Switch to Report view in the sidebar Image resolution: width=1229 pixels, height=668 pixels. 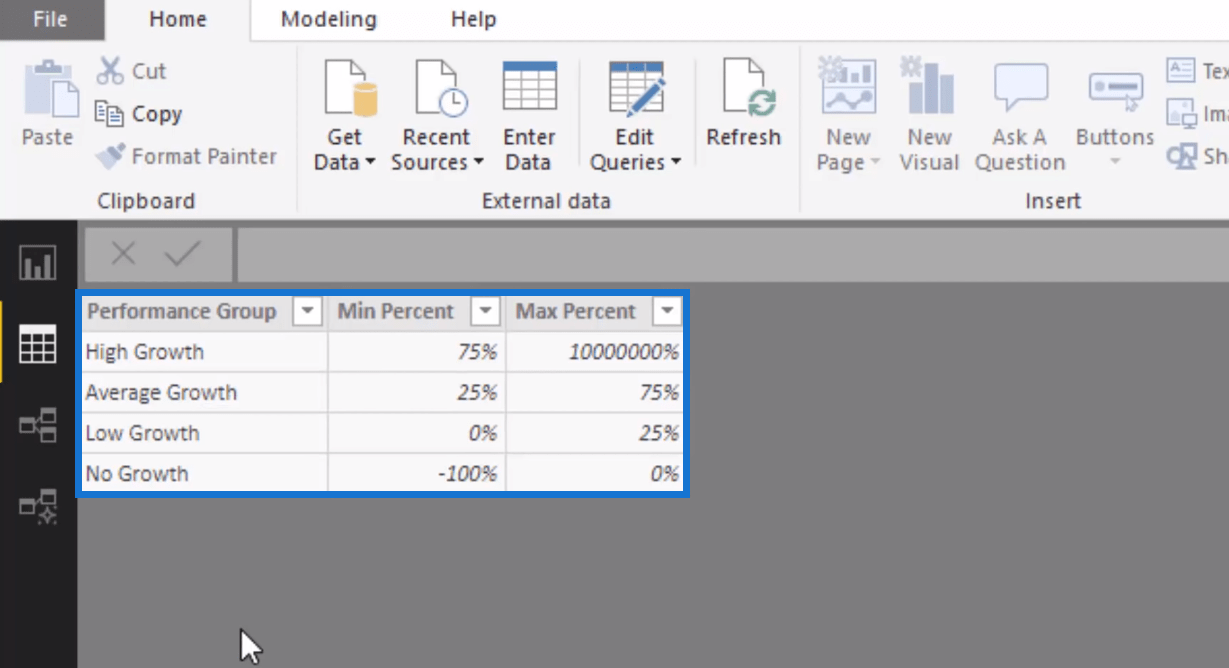pos(38,265)
